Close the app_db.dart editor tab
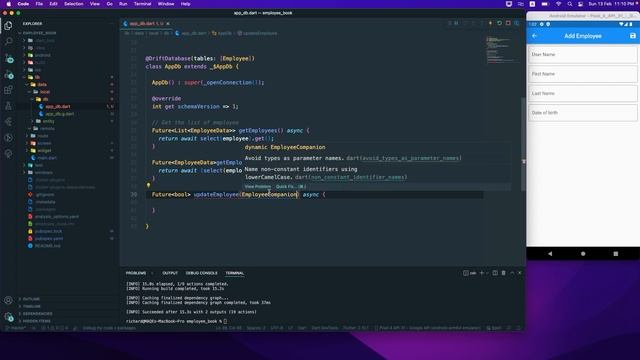Image resolution: width=640 pixels, height=360 pixels. pyautogui.click(x=168, y=24)
